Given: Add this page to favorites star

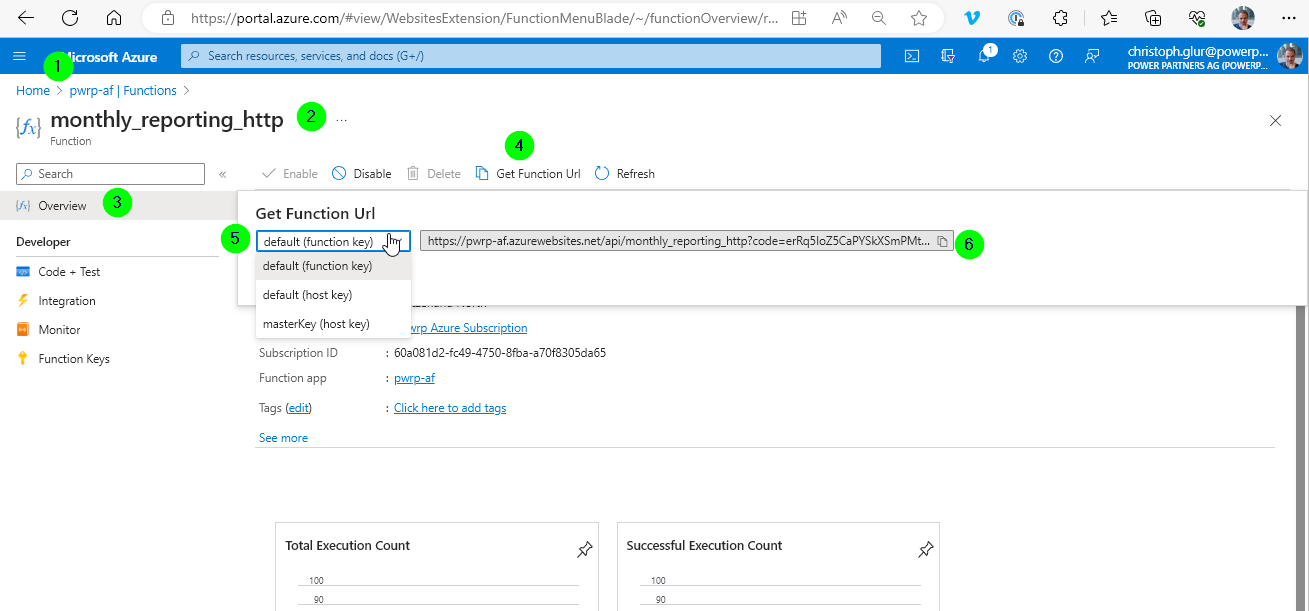Looking at the screenshot, I should click(x=919, y=18).
